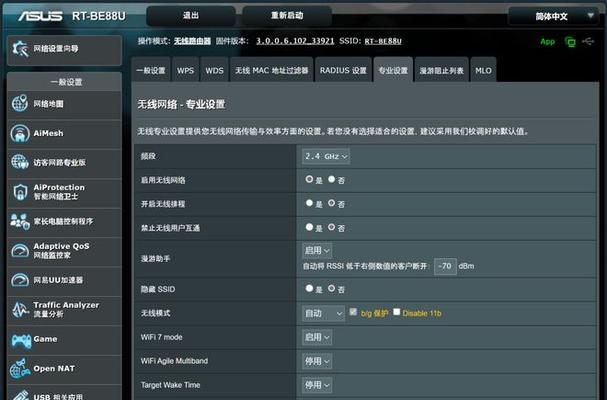This screenshot has height=400, width=607.
Task: Select 是 for 禁止无线用户互通
Action: point(309,227)
